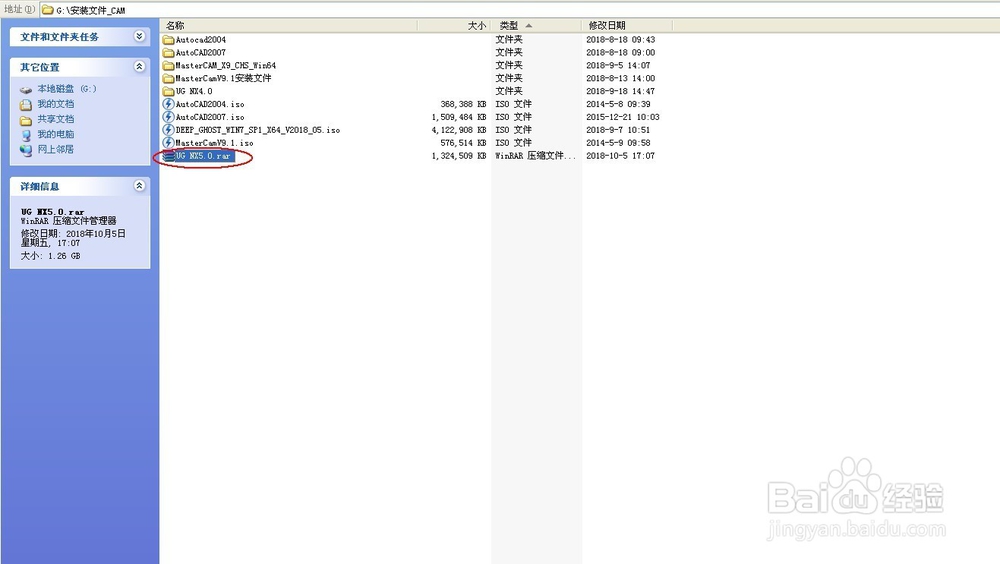Click the 地址(D) address label
Viewport: 1000px width, 564px height.
tap(19, 9)
